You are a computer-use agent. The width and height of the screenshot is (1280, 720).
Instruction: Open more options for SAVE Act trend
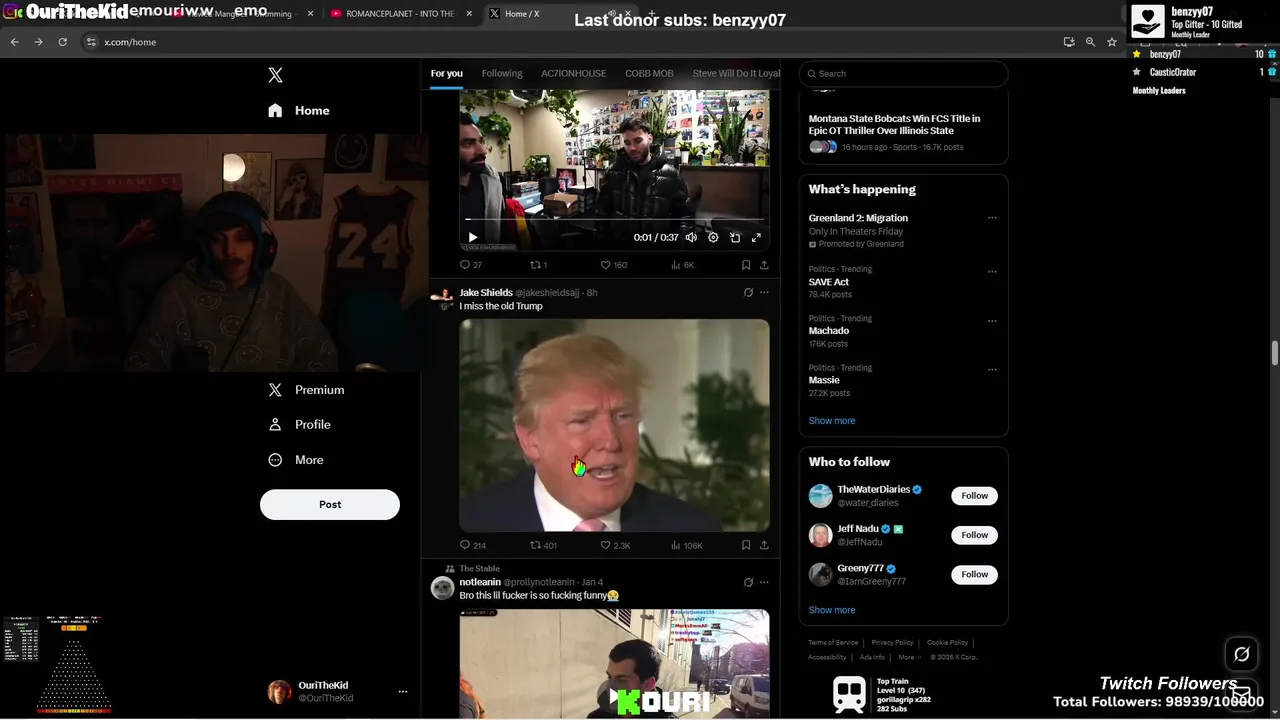click(x=992, y=271)
